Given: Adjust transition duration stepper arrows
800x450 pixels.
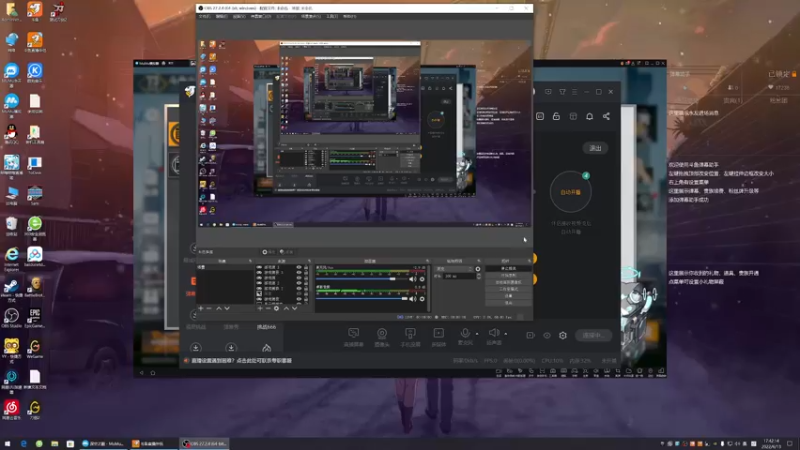Looking at the screenshot, I should point(478,276).
